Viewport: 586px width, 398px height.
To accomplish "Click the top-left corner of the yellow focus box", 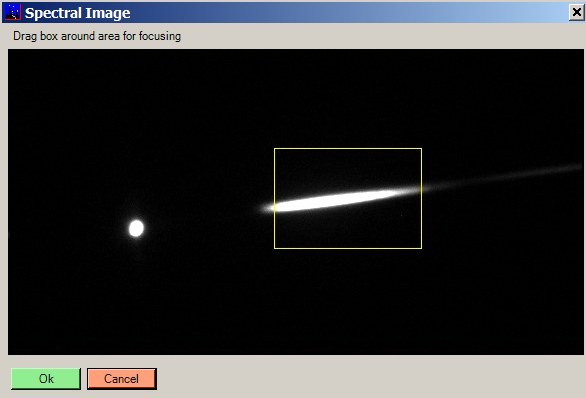I will click(274, 149).
